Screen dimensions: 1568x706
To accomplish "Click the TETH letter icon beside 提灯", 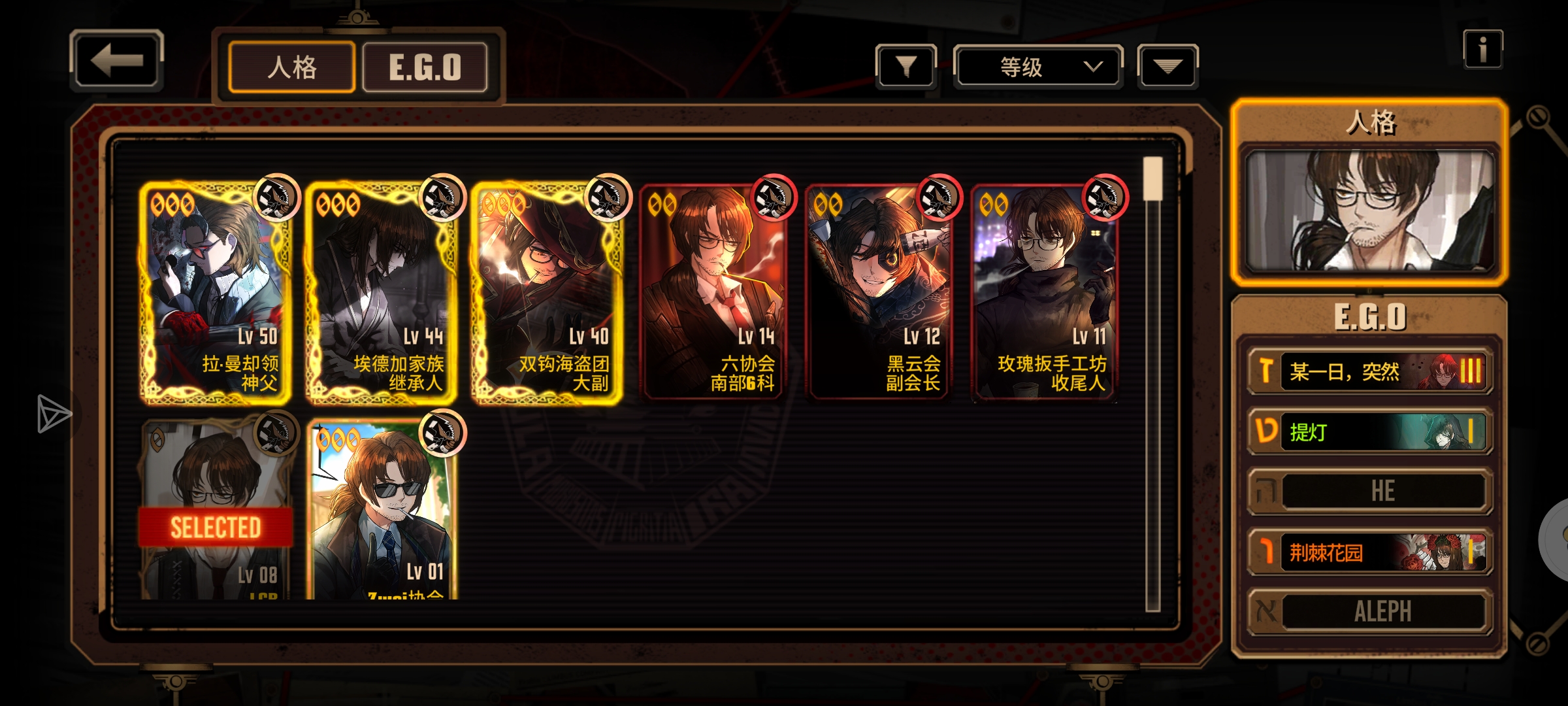I will pyautogui.click(x=1266, y=431).
